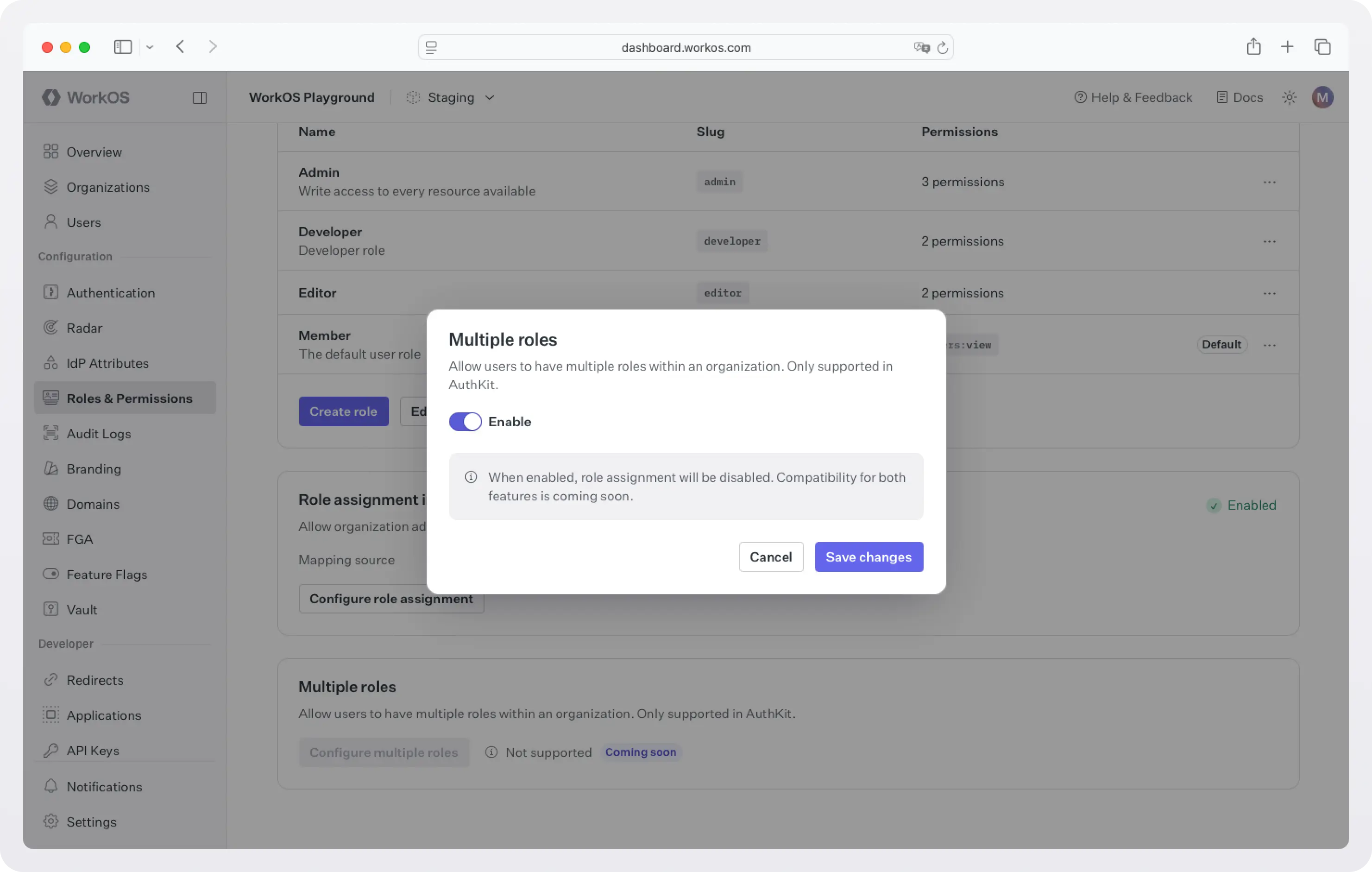Click the info icon in dialog note

tap(471, 477)
